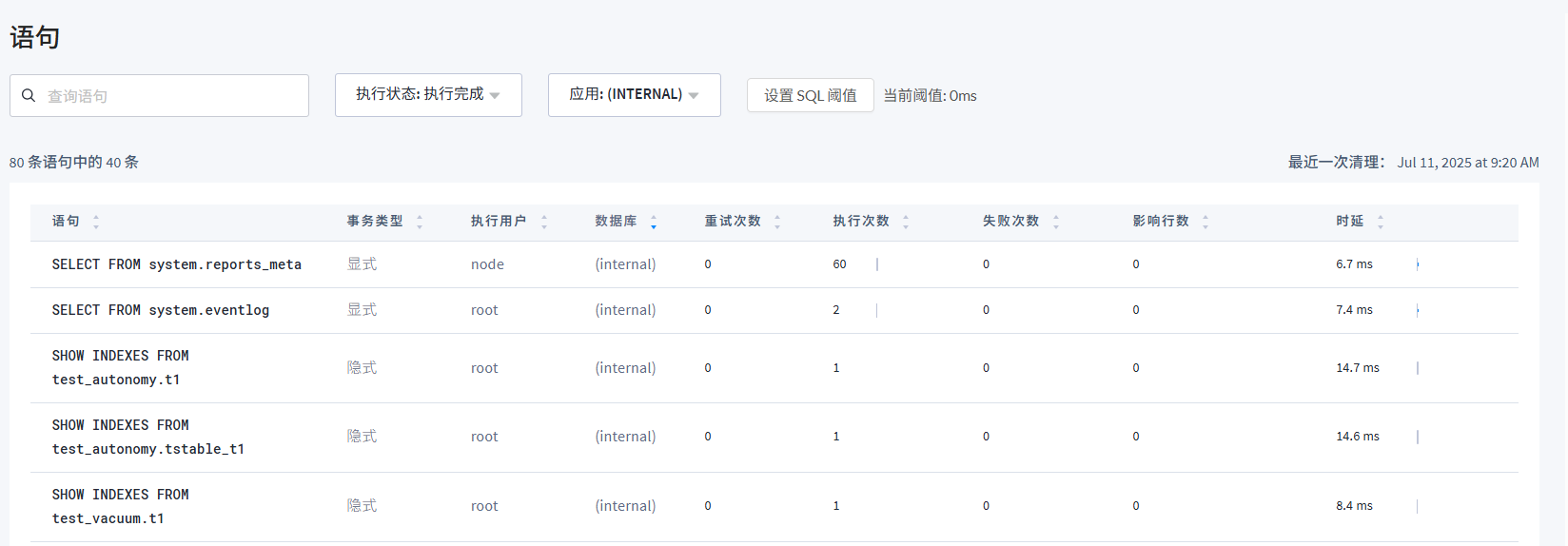Sort by 数据库 column sort arrows
Viewport: 1568px width, 546px height.
coord(654,222)
